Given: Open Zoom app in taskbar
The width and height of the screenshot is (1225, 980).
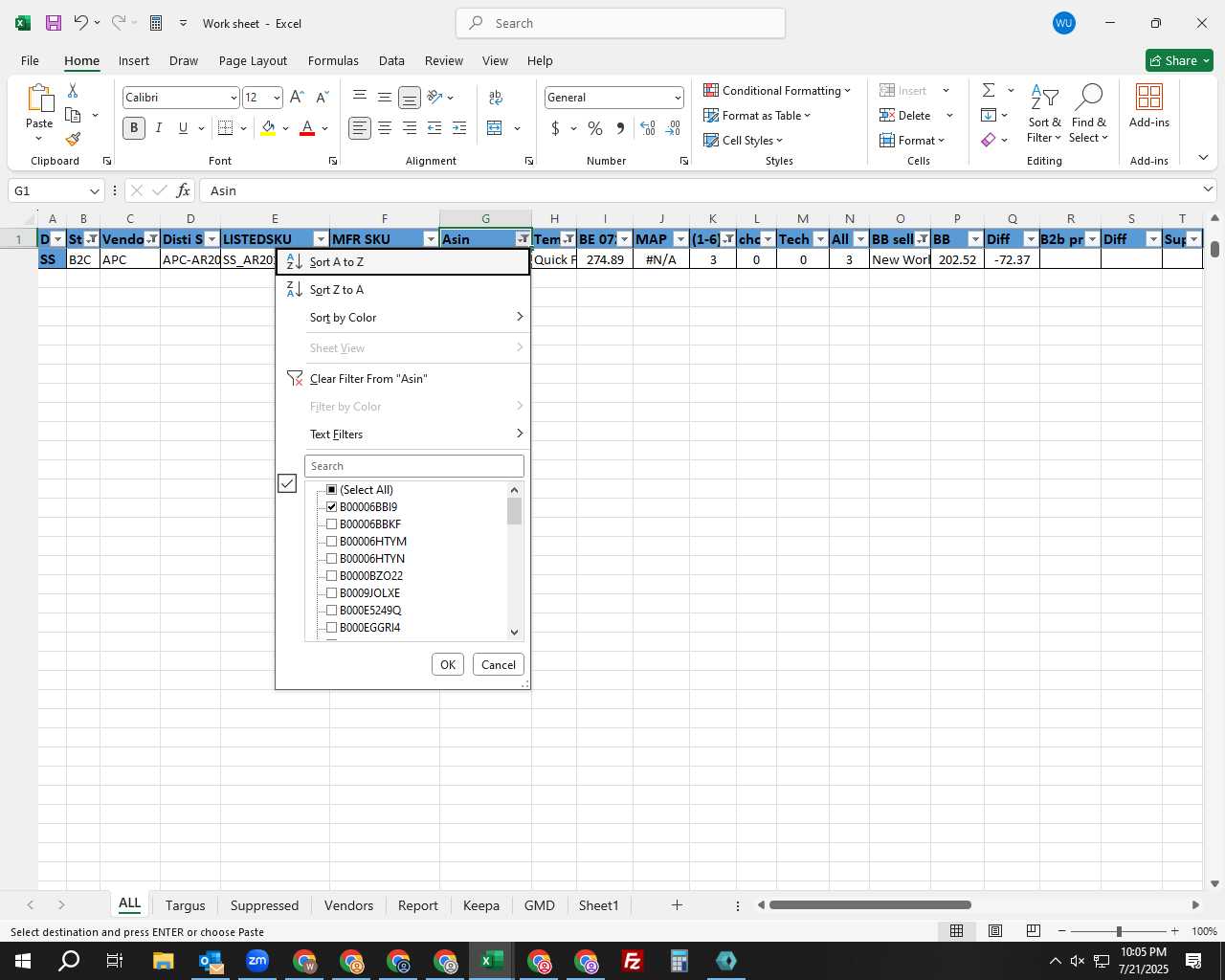Looking at the screenshot, I should coord(257,961).
